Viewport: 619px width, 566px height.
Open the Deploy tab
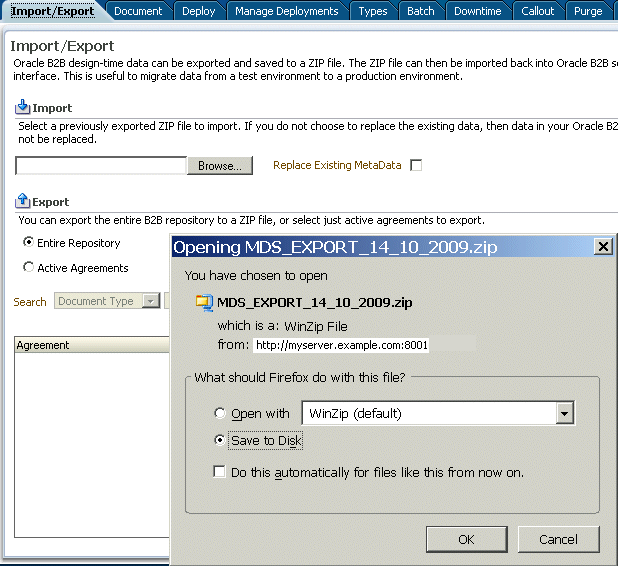(199, 11)
